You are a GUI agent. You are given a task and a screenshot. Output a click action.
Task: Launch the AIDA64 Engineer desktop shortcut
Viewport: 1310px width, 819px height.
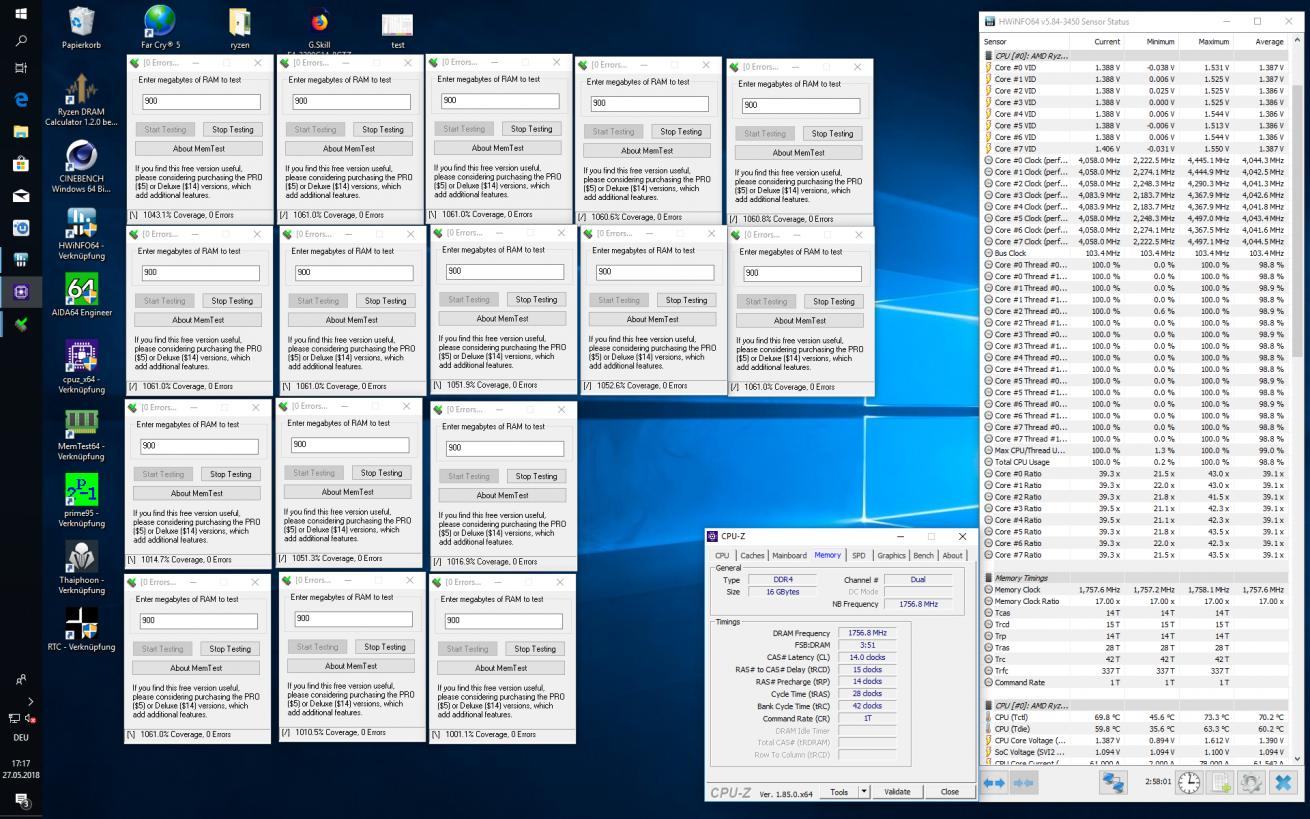coord(81,296)
